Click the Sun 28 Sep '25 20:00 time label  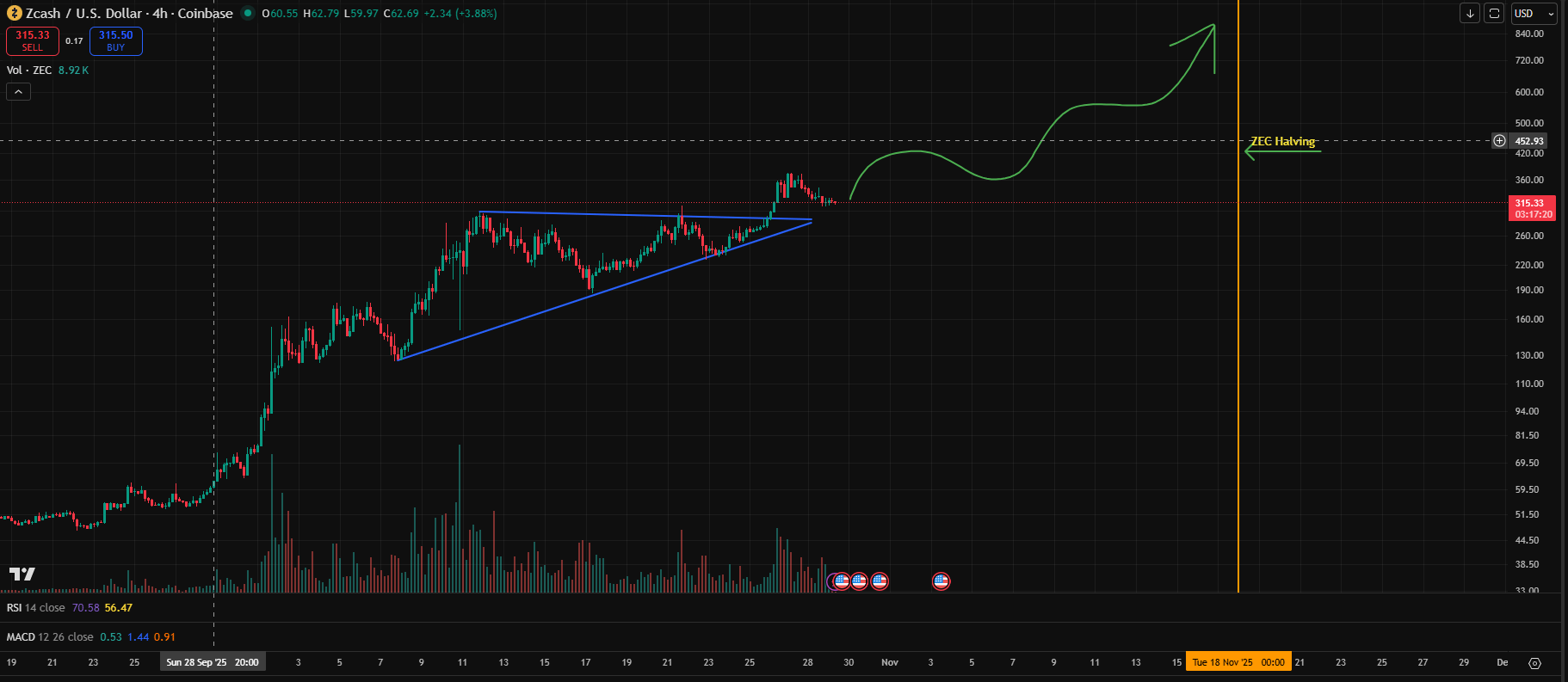pyautogui.click(x=213, y=662)
